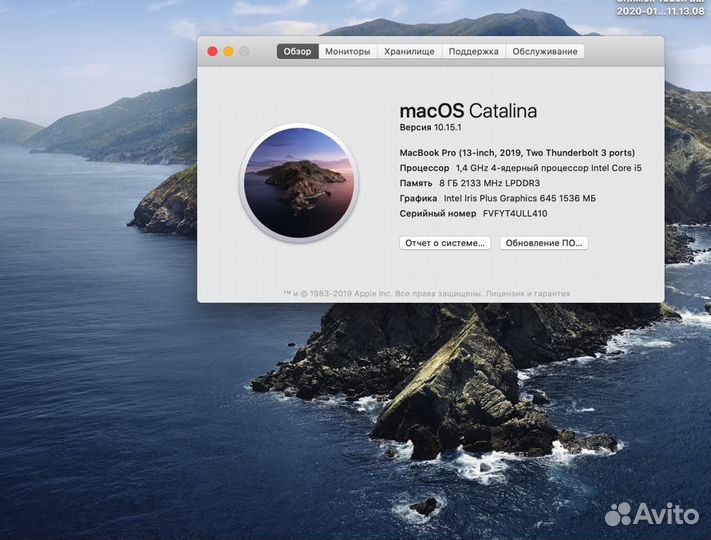The width and height of the screenshot is (711, 540).
Task: Click the Память 8 ГБ line
Action: (469, 183)
